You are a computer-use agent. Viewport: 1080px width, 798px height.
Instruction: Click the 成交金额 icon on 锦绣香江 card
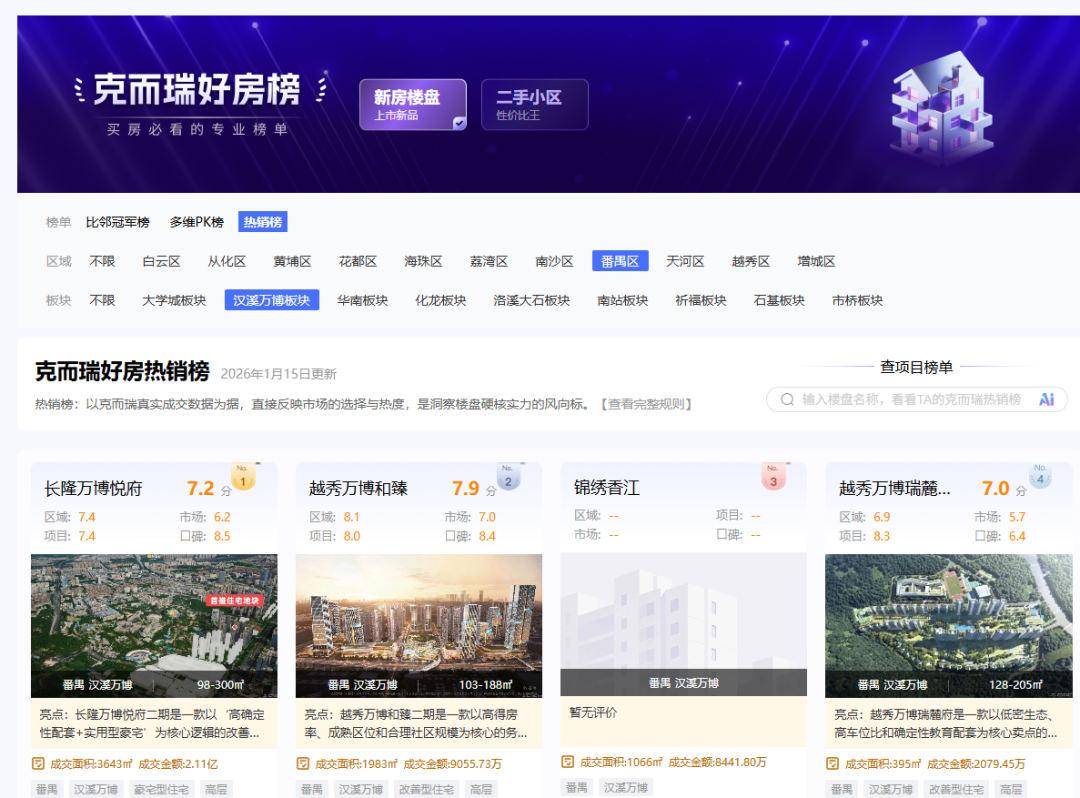(567, 762)
